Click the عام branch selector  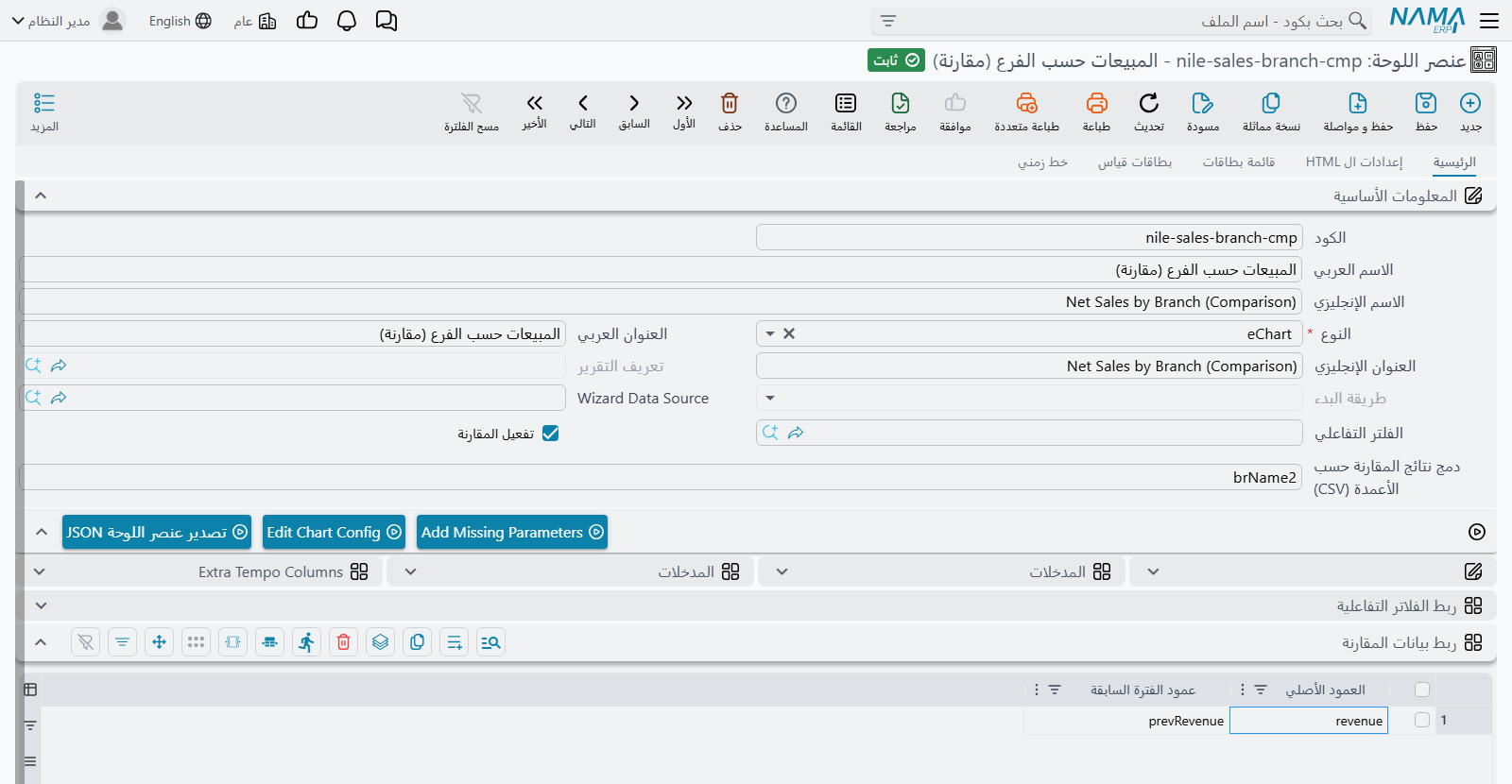pos(255,21)
